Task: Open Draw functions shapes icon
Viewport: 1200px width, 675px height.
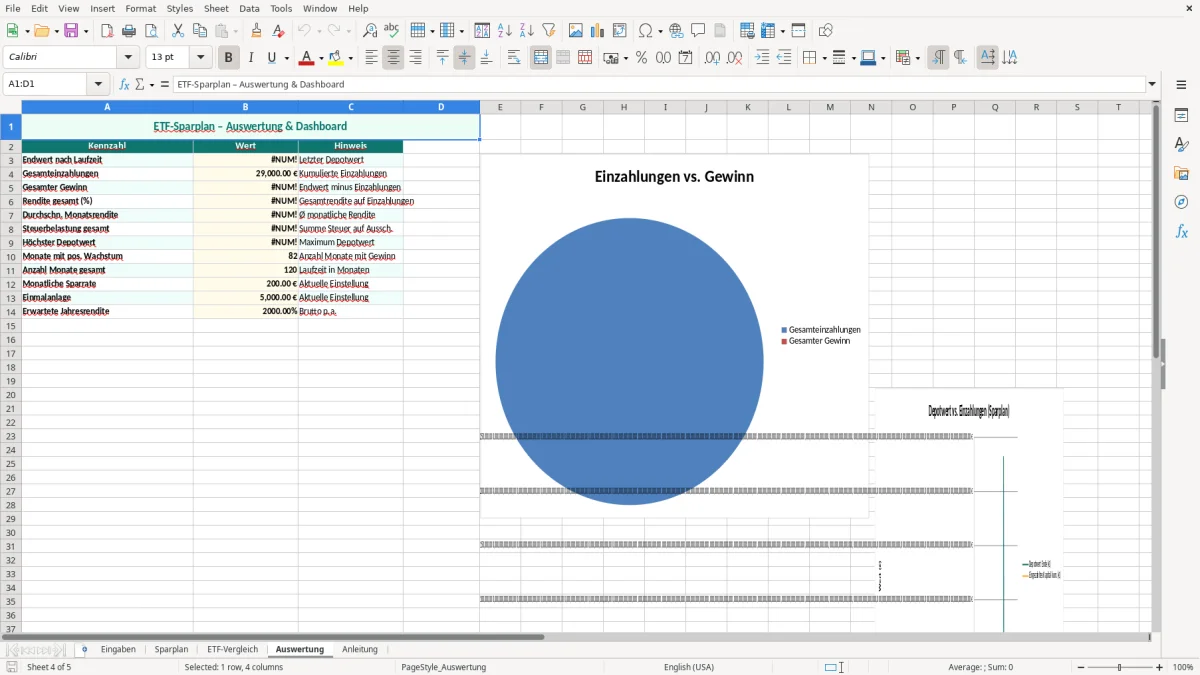Action: click(826, 31)
